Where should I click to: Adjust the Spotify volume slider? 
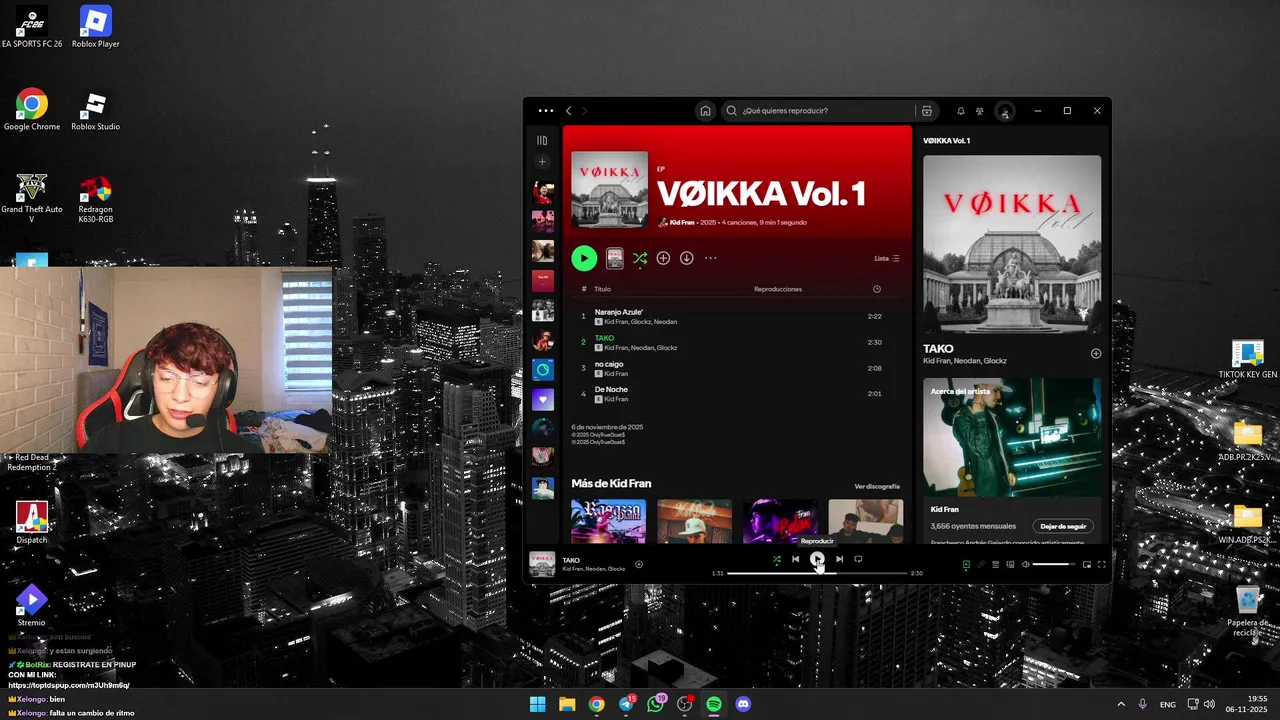pos(1054,565)
